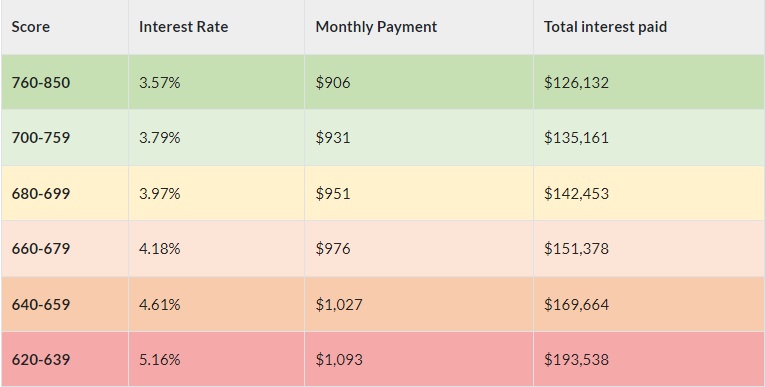Click the $169,664 total interest cell
This screenshot has height=387, width=765.
(649, 305)
